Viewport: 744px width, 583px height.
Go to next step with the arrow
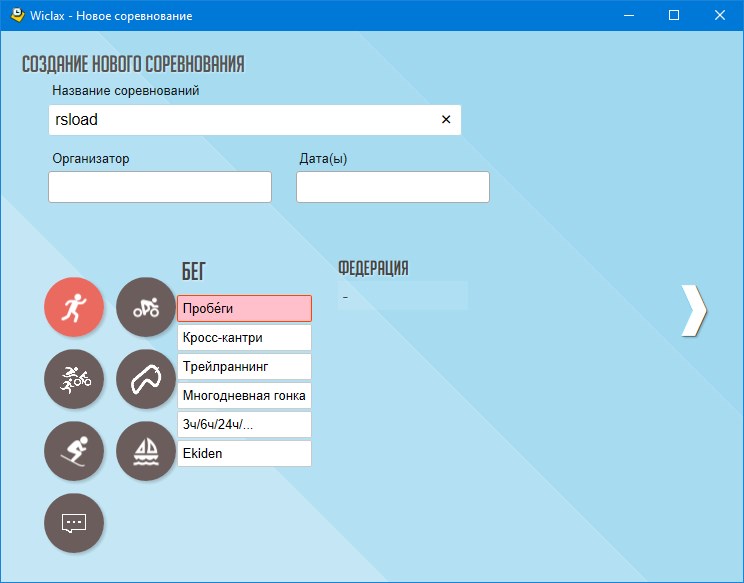click(x=694, y=311)
